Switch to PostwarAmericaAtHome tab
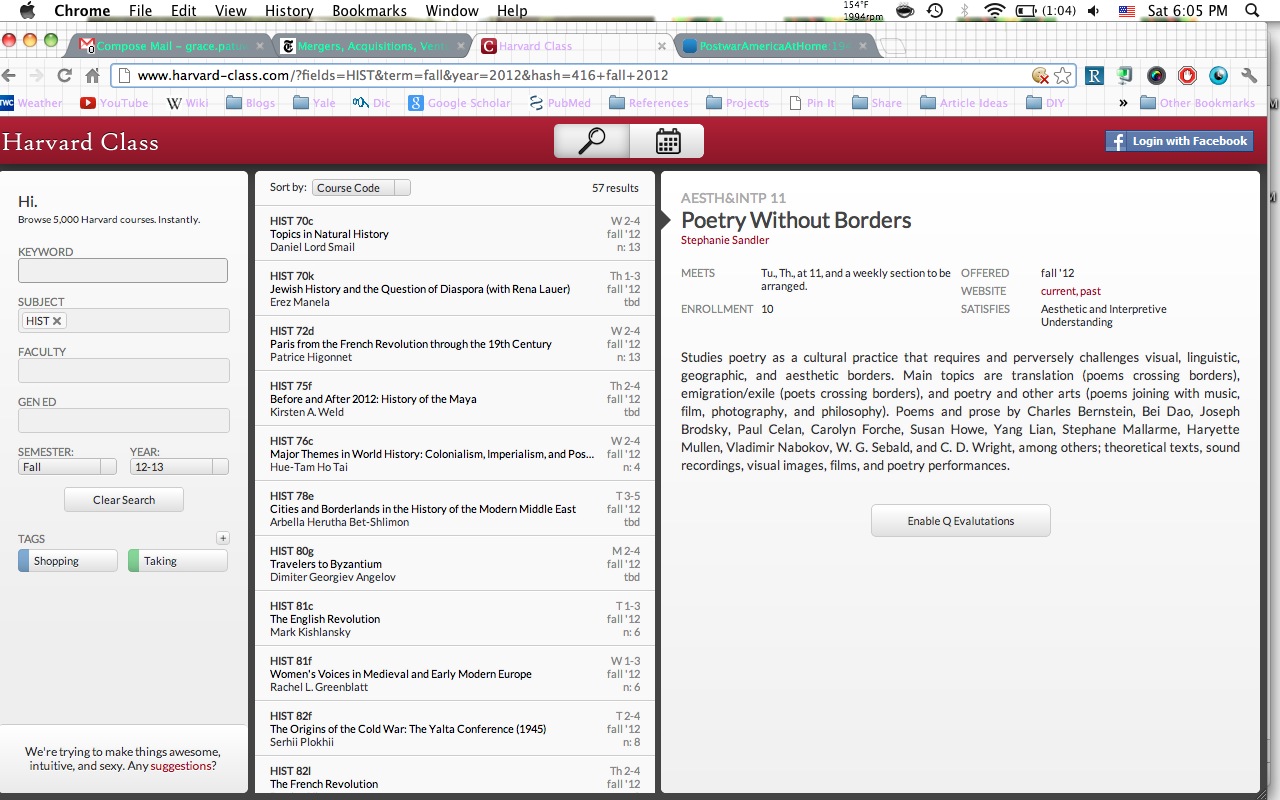Viewport: 1280px width, 800px height. 775,46
